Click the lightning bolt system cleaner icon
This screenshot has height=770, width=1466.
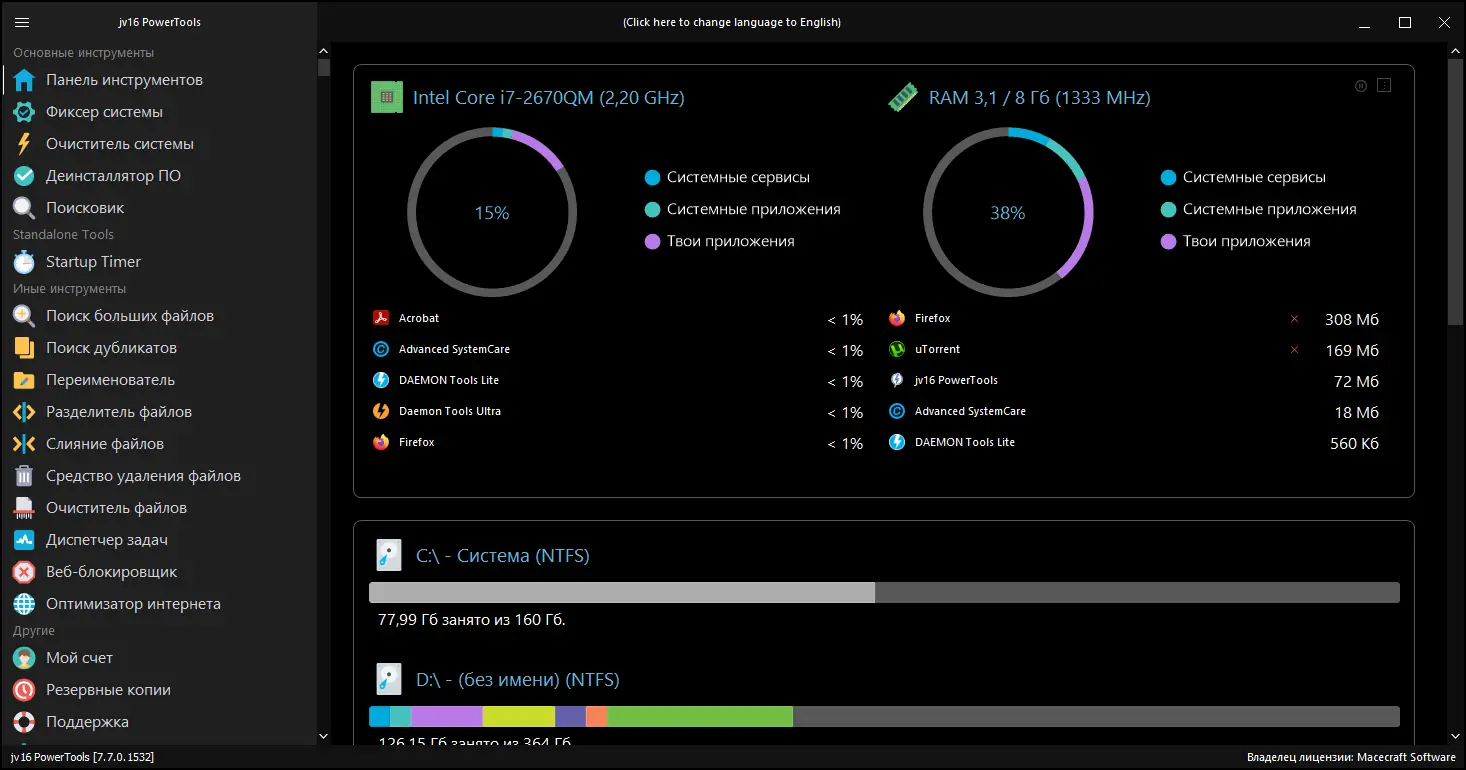24,144
